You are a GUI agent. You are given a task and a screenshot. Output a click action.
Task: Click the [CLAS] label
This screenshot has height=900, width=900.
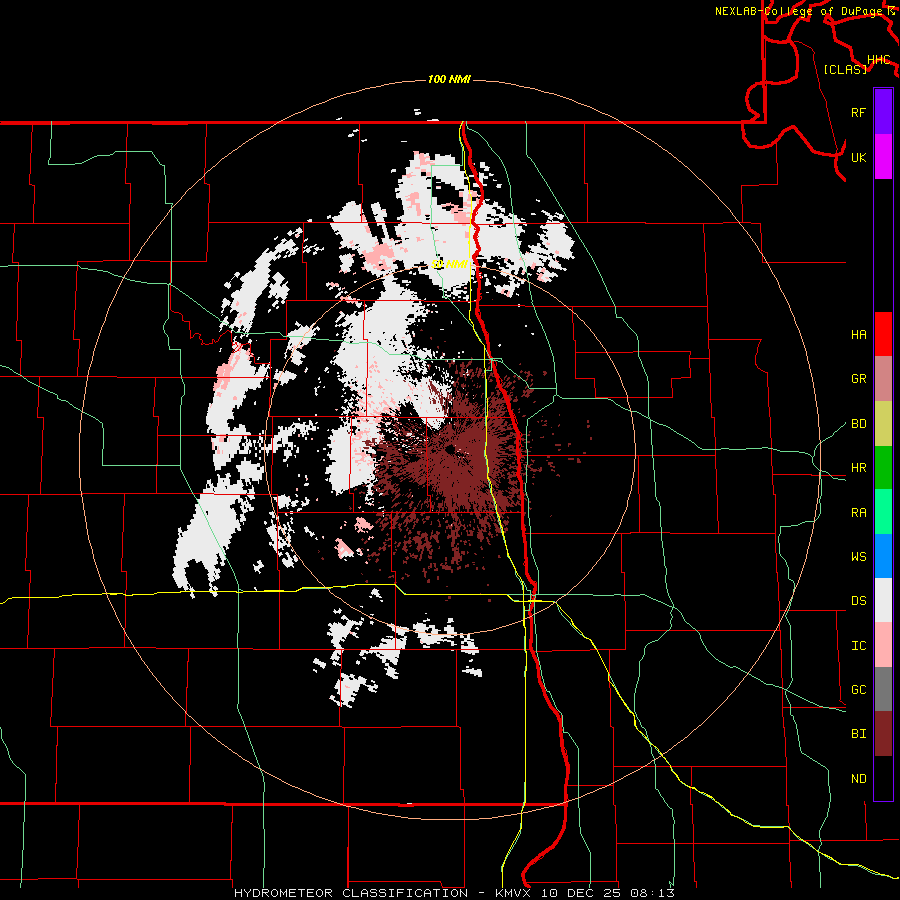(845, 69)
